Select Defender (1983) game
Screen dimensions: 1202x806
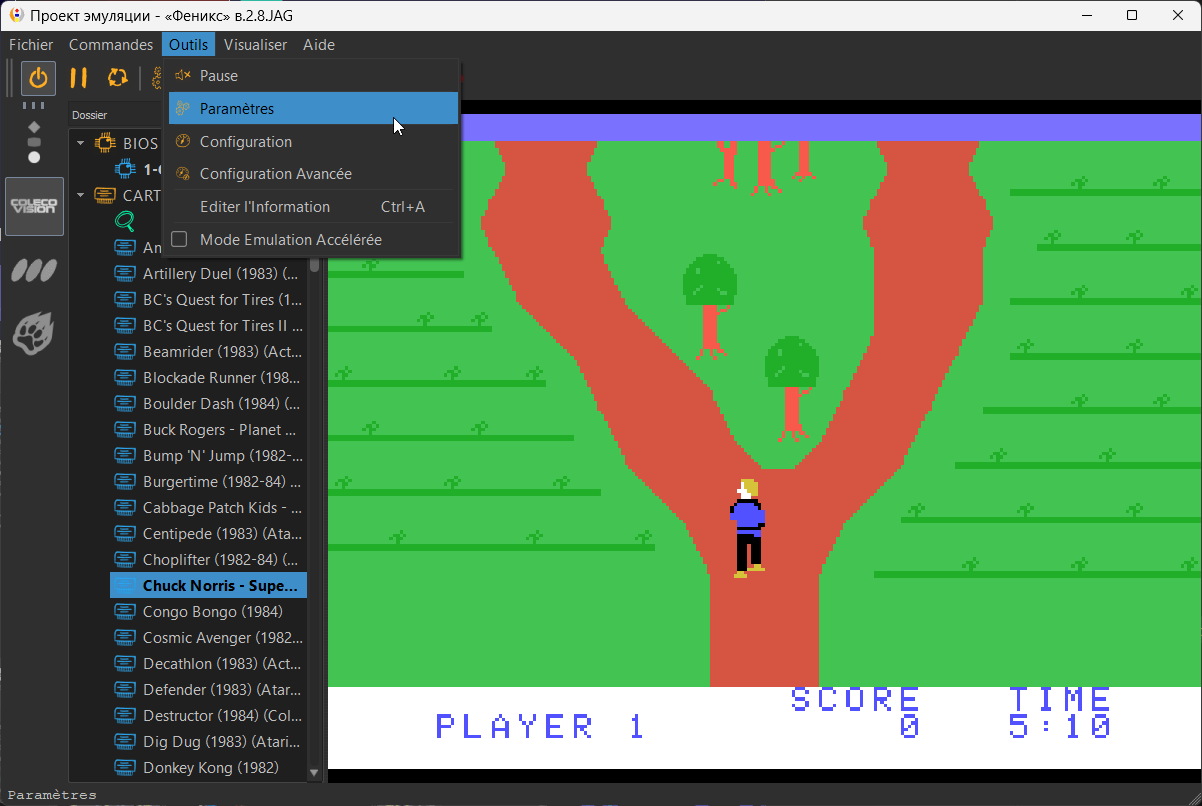(x=221, y=689)
